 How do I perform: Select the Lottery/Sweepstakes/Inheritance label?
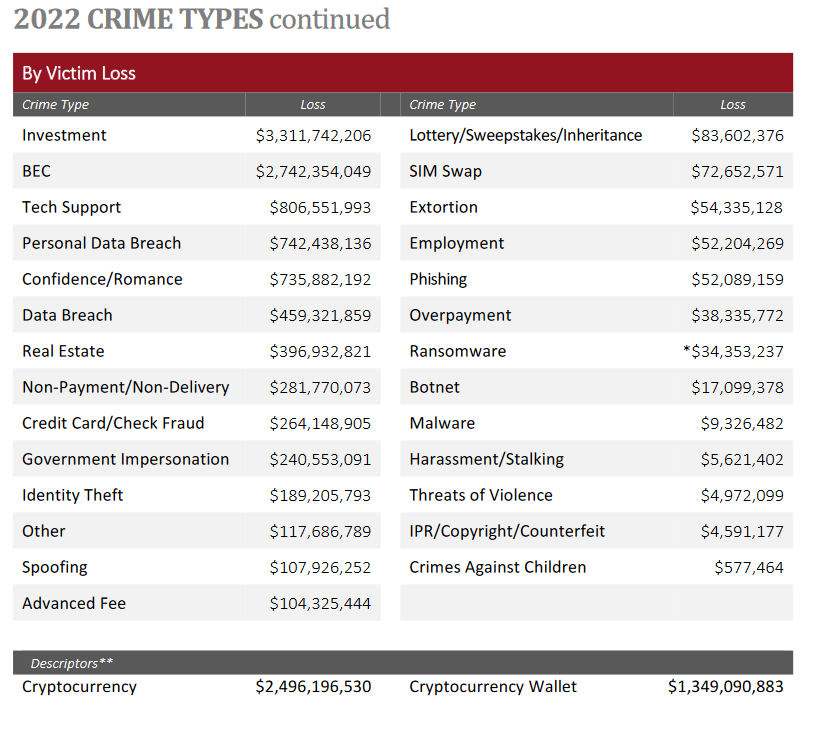(526, 135)
